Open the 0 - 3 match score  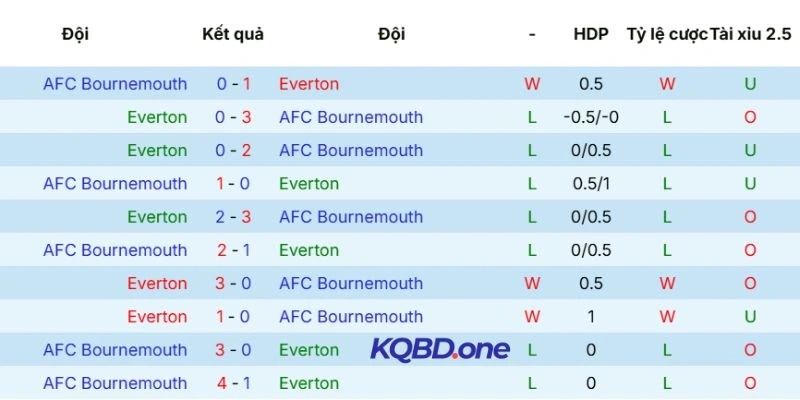(233, 117)
